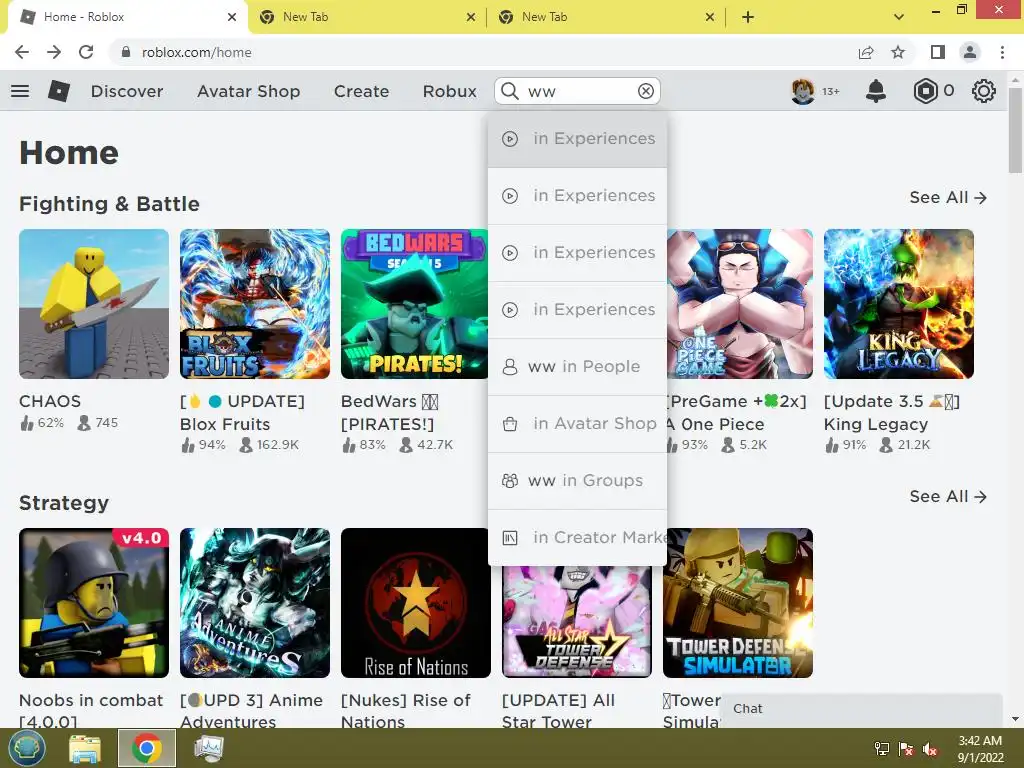Screen dimensions: 1024x768
Task: Click Chrome icon in taskbar
Action: tap(146, 748)
